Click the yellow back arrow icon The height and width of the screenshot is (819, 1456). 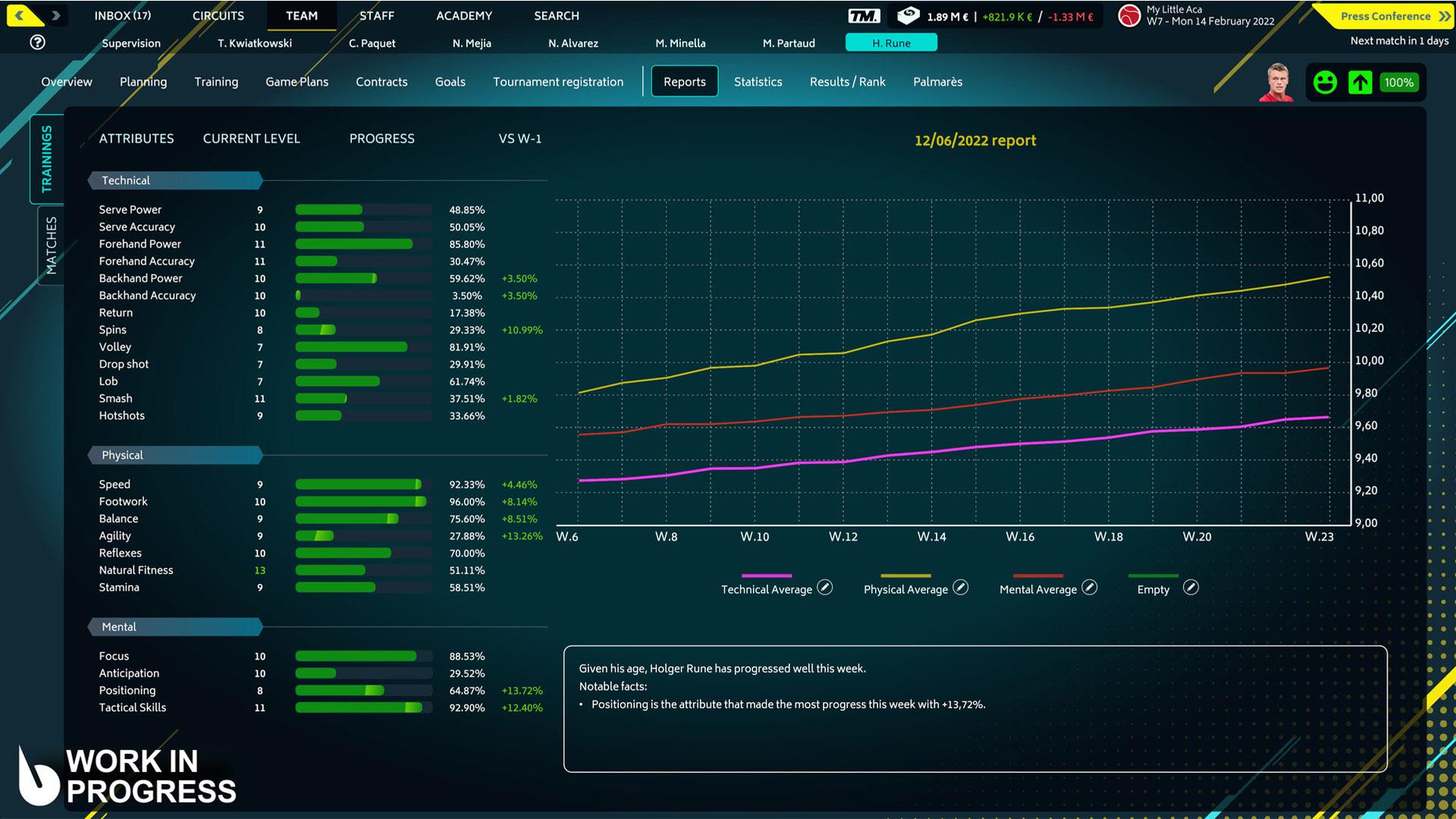coord(20,15)
